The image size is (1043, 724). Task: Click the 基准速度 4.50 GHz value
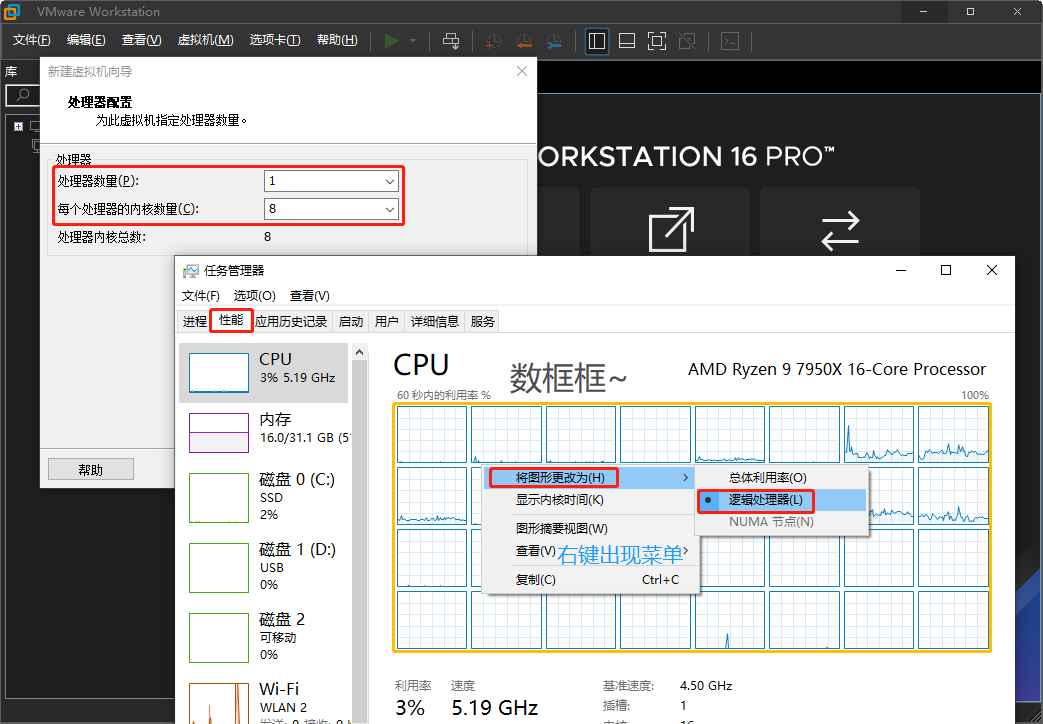point(706,685)
